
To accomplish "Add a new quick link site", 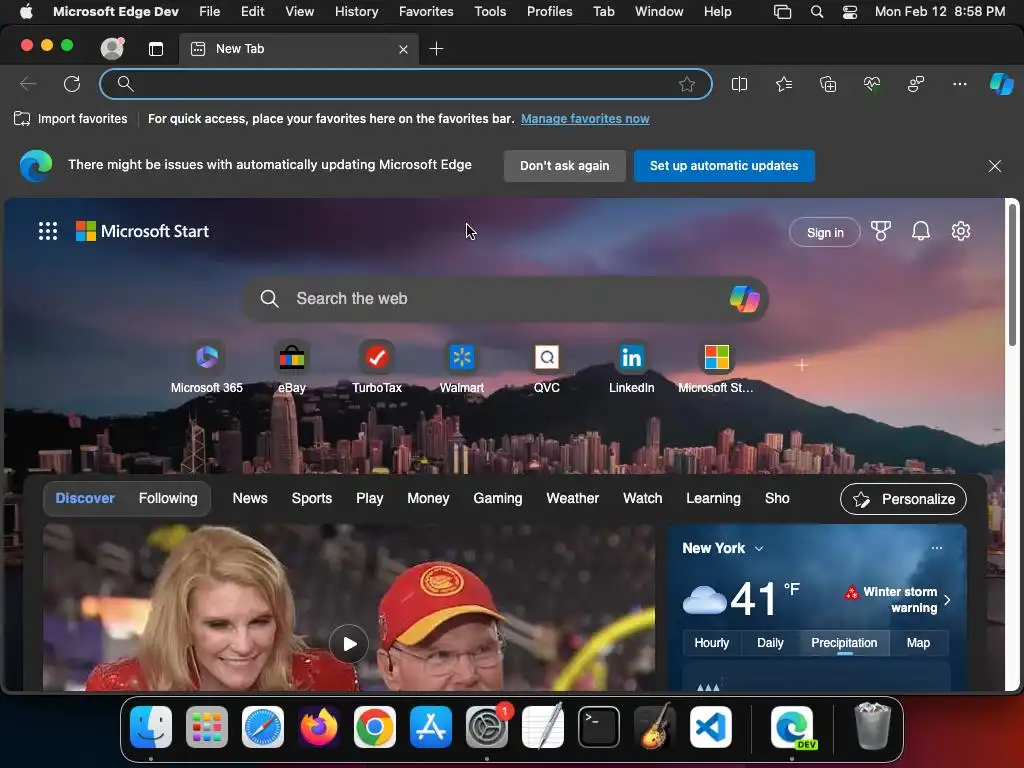I will (802, 366).
